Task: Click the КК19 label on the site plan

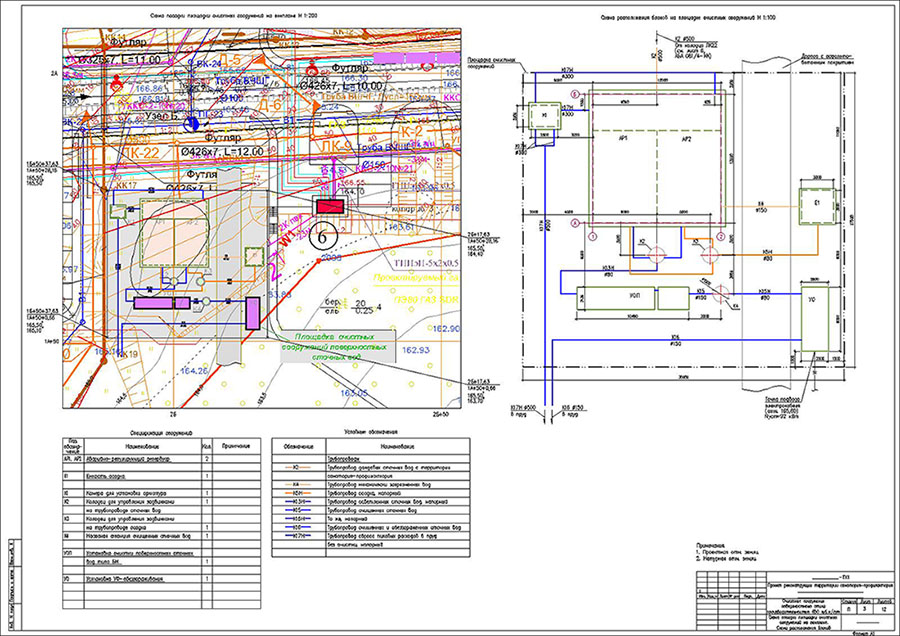Action: pos(127,355)
